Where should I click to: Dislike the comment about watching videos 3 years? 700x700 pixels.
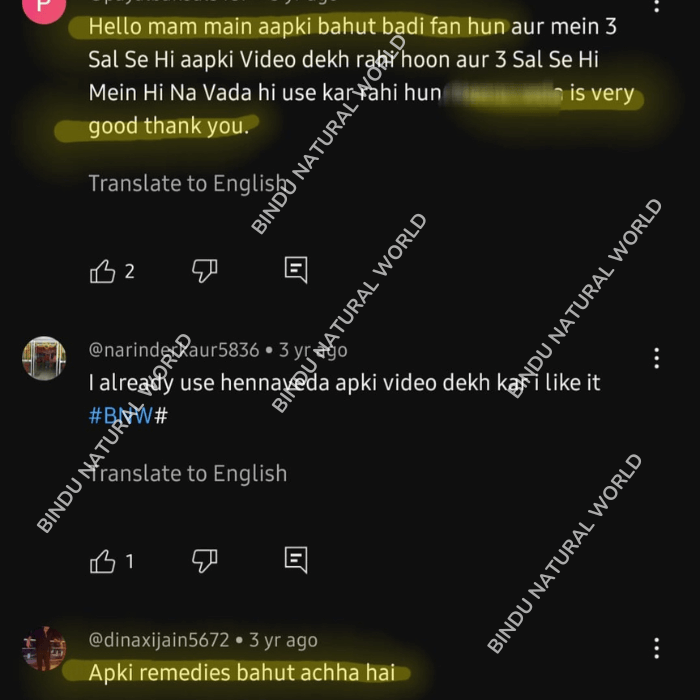(x=204, y=271)
